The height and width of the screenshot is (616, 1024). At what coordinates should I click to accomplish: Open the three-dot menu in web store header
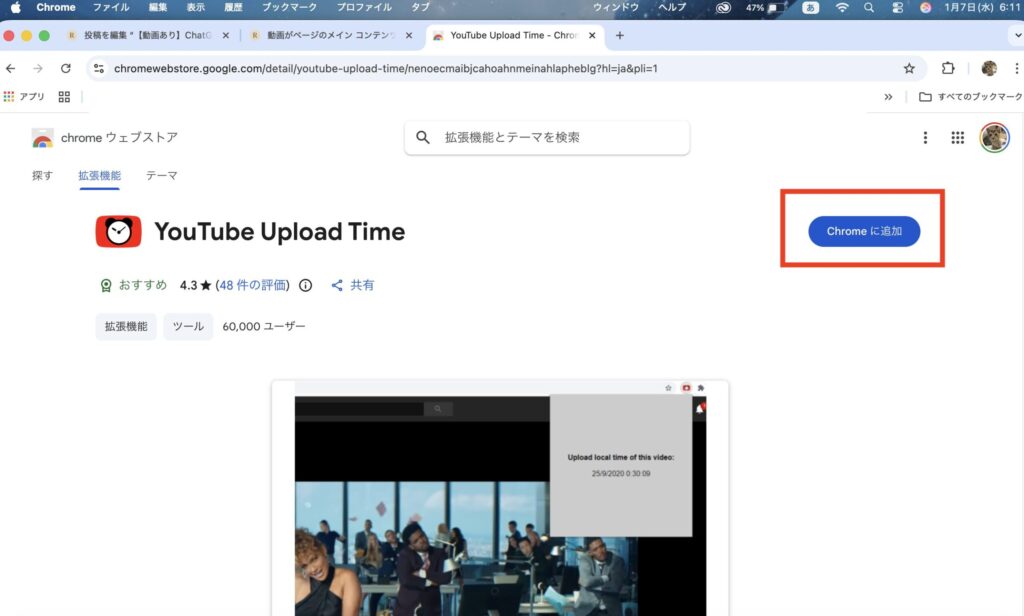tap(925, 138)
